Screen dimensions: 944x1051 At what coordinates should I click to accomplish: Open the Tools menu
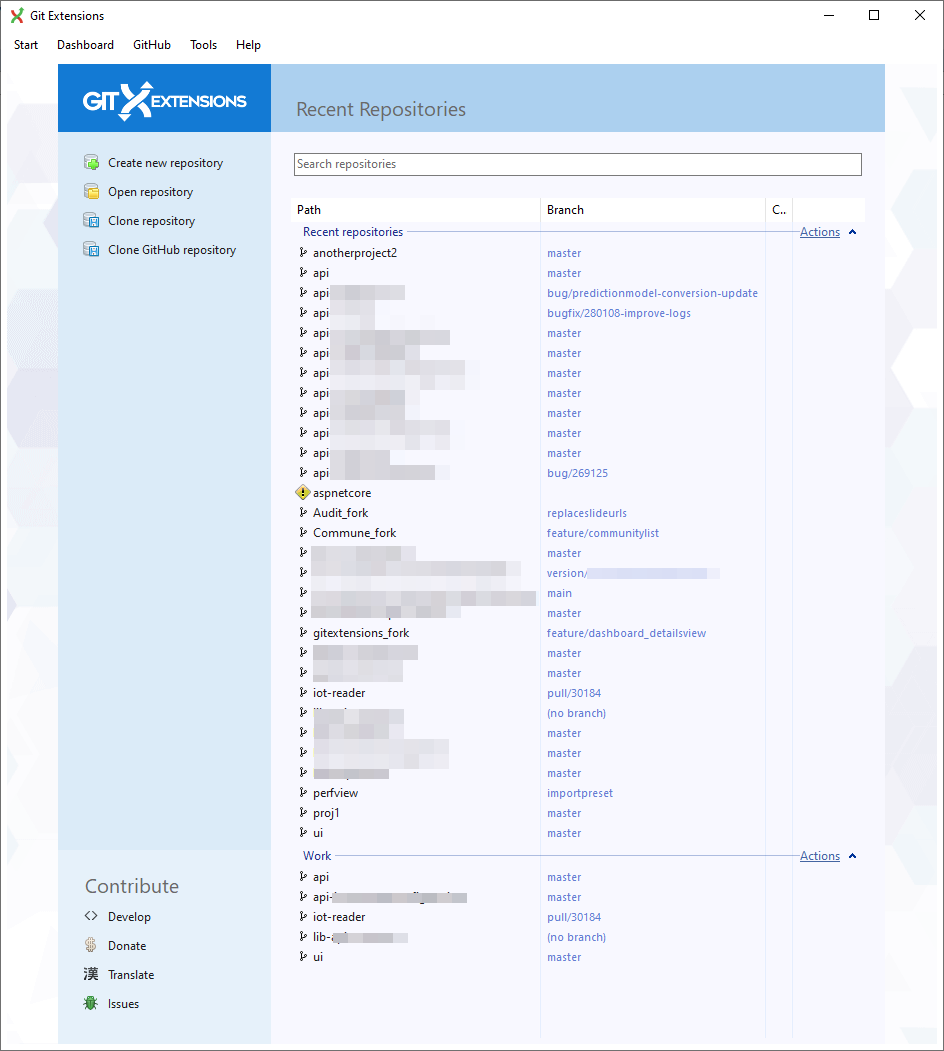(x=203, y=45)
